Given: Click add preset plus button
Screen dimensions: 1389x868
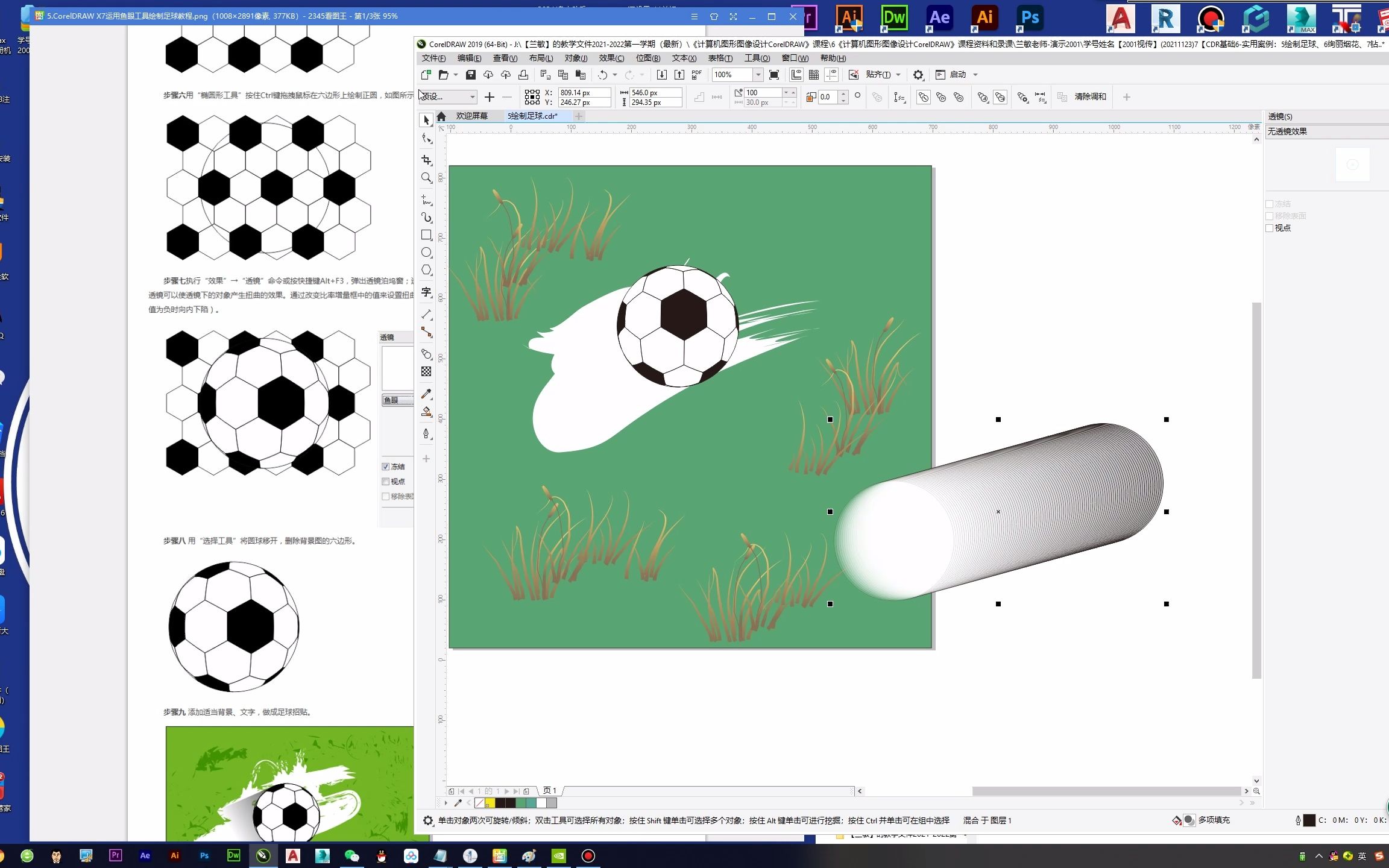Looking at the screenshot, I should 489,97.
